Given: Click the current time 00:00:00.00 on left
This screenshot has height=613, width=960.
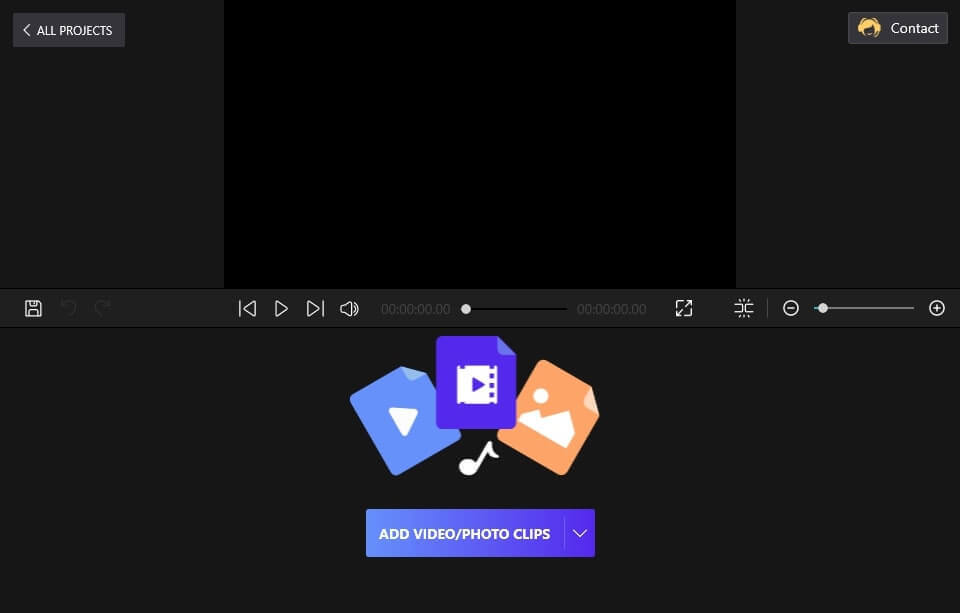Looking at the screenshot, I should pos(416,309).
